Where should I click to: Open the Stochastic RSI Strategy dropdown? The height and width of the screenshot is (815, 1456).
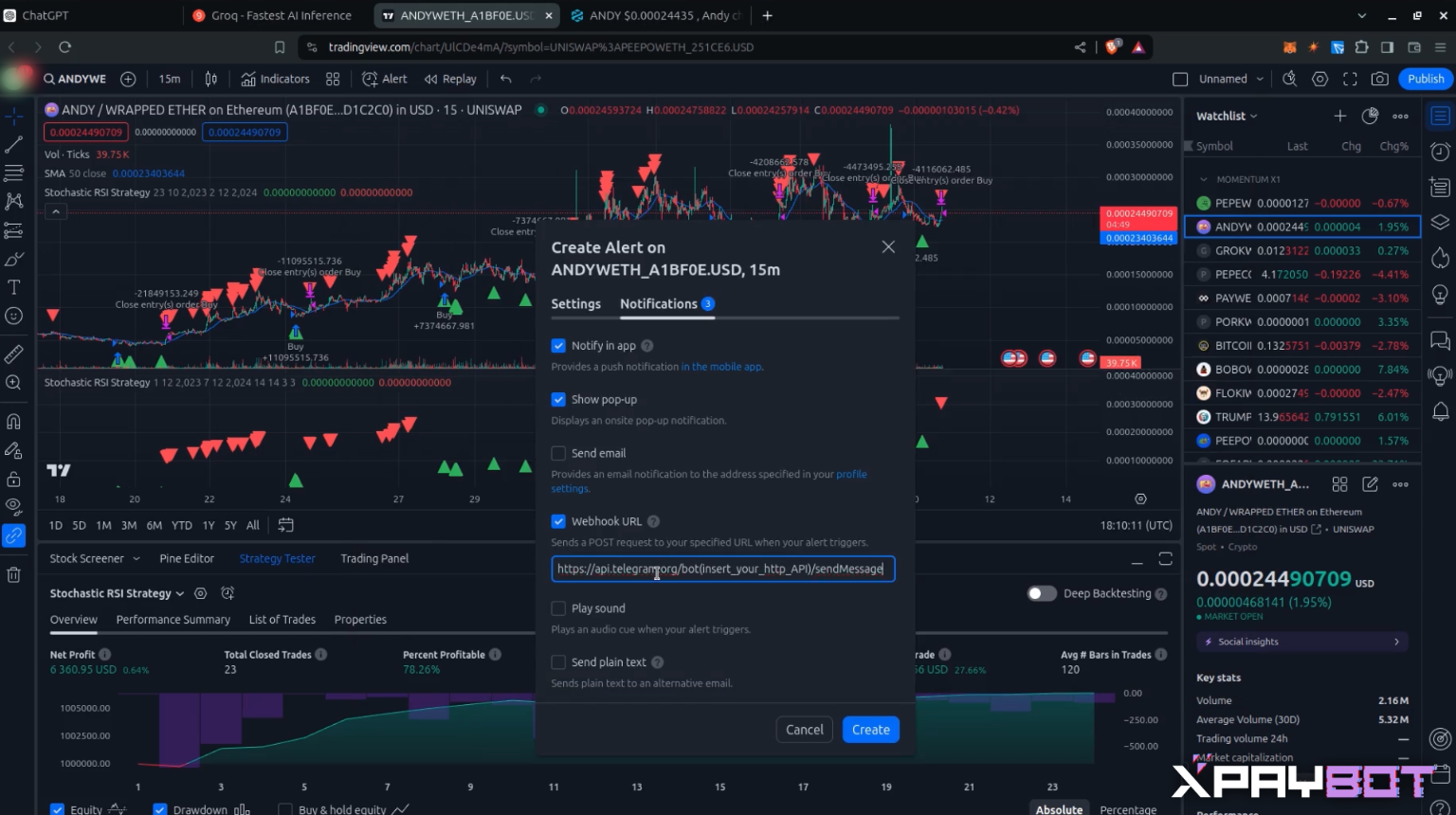click(117, 593)
